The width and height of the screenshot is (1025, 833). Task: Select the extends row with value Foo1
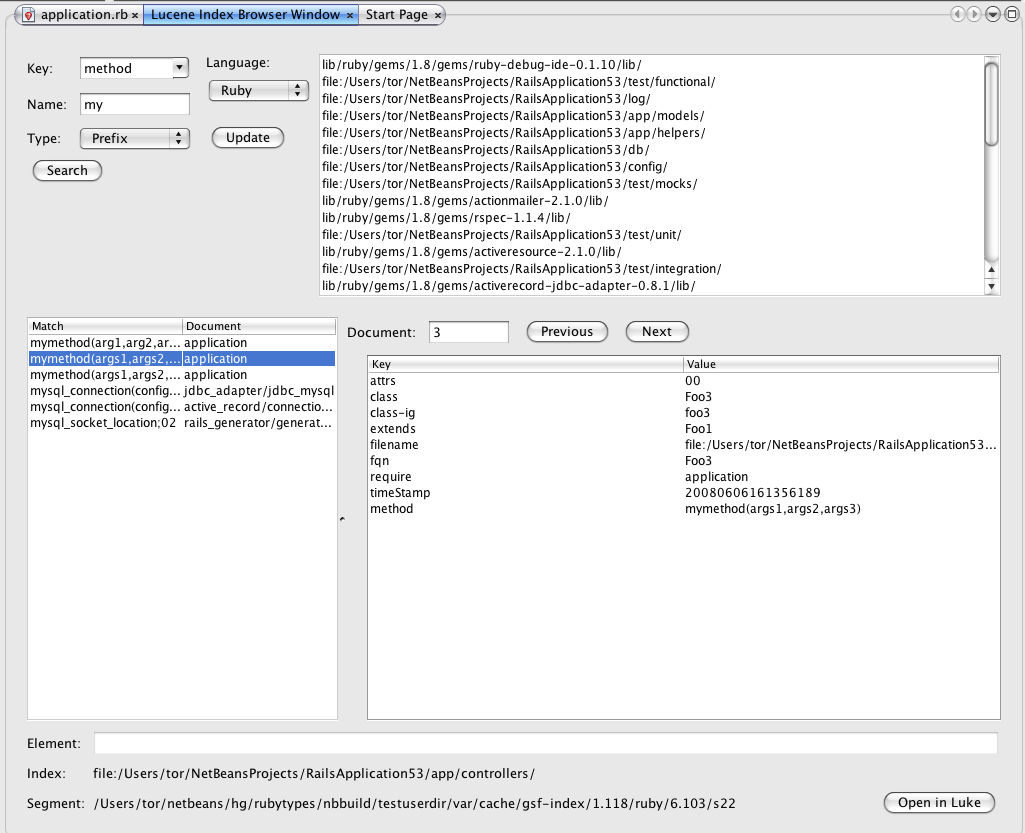(683, 429)
